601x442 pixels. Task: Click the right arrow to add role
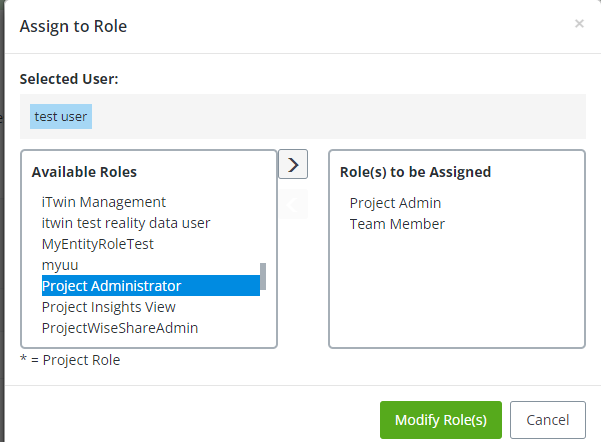[292, 163]
